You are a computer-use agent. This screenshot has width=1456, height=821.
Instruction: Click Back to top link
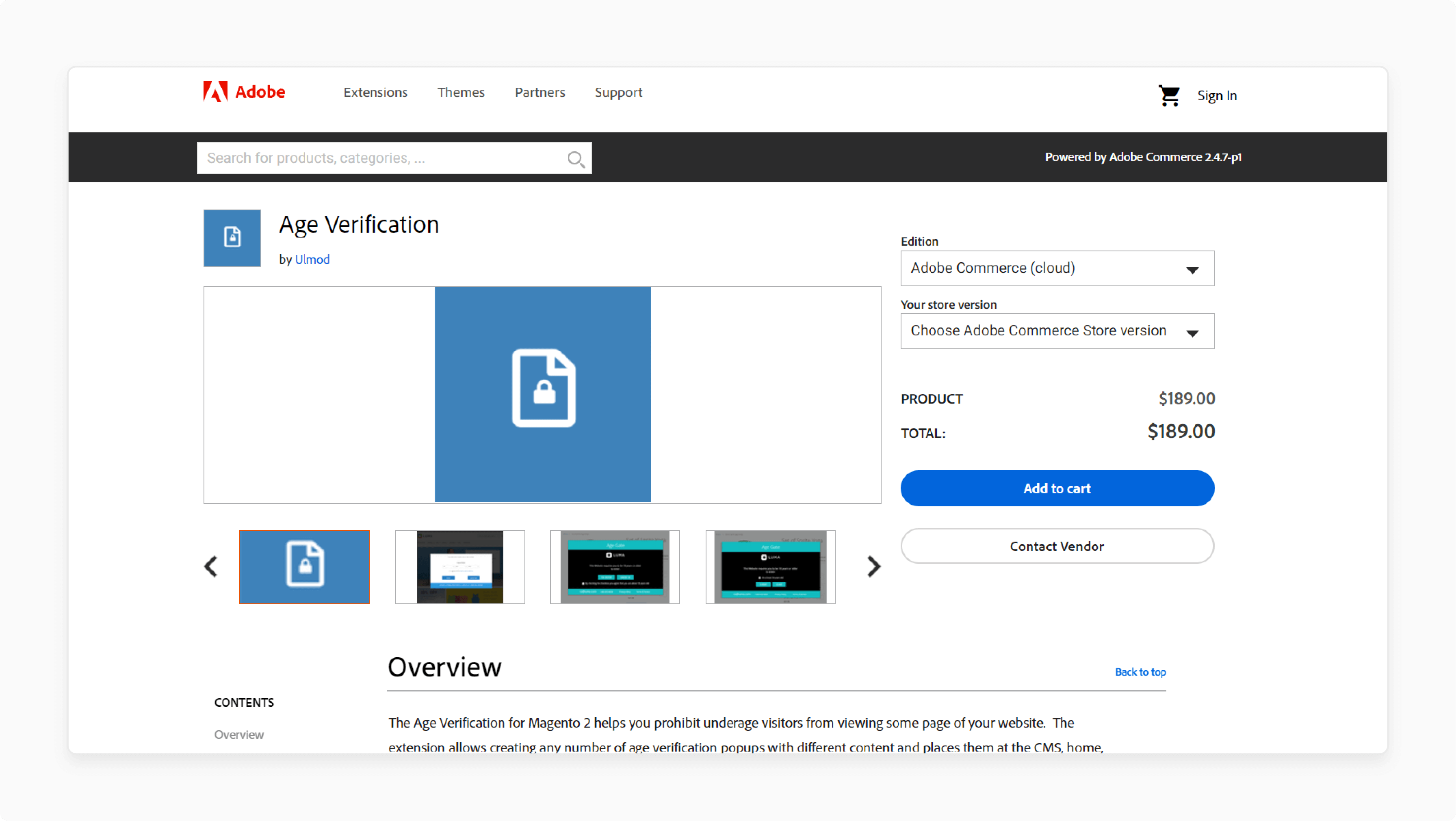coord(1140,672)
